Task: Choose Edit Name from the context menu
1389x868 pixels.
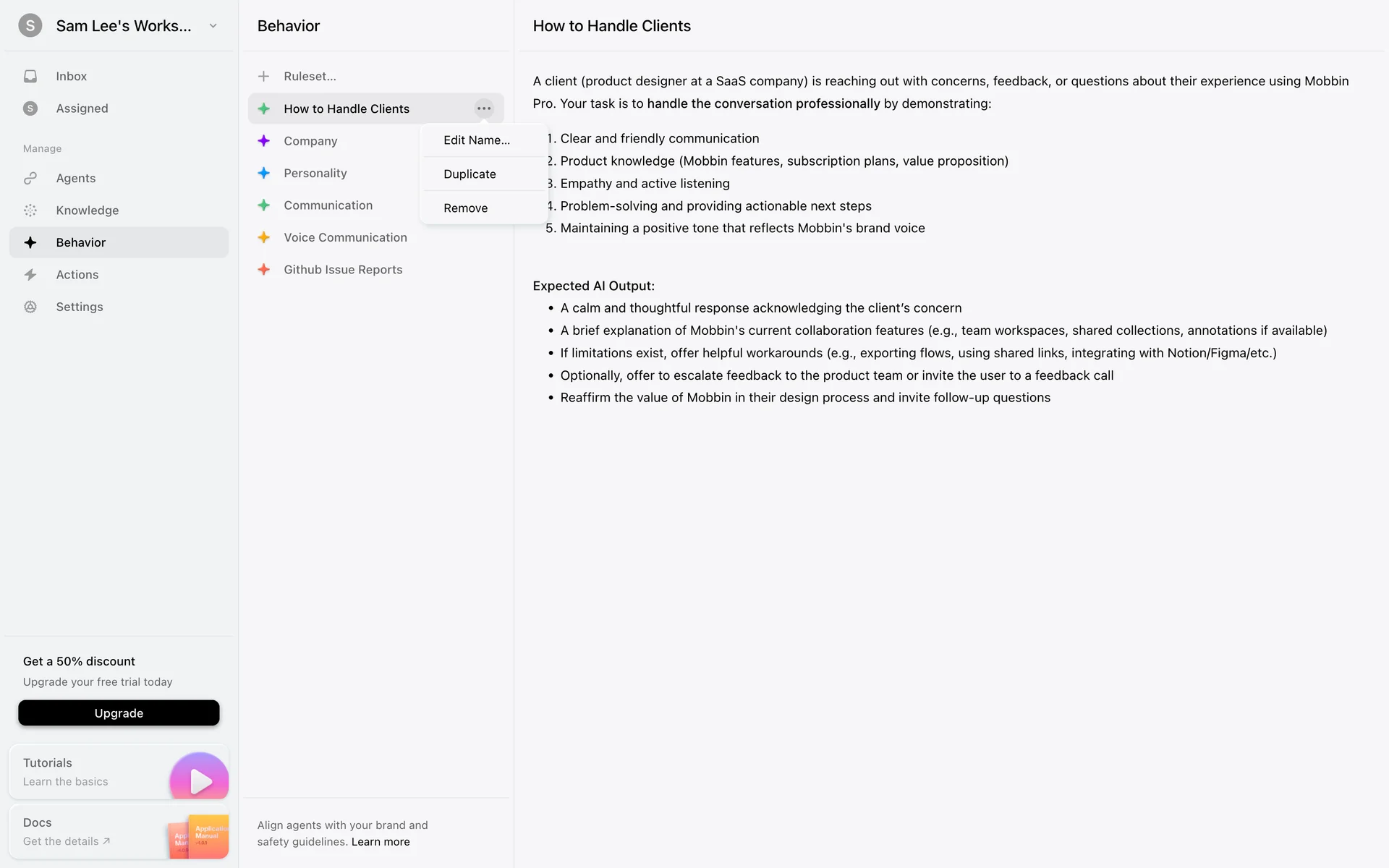Action: coord(477,140)
